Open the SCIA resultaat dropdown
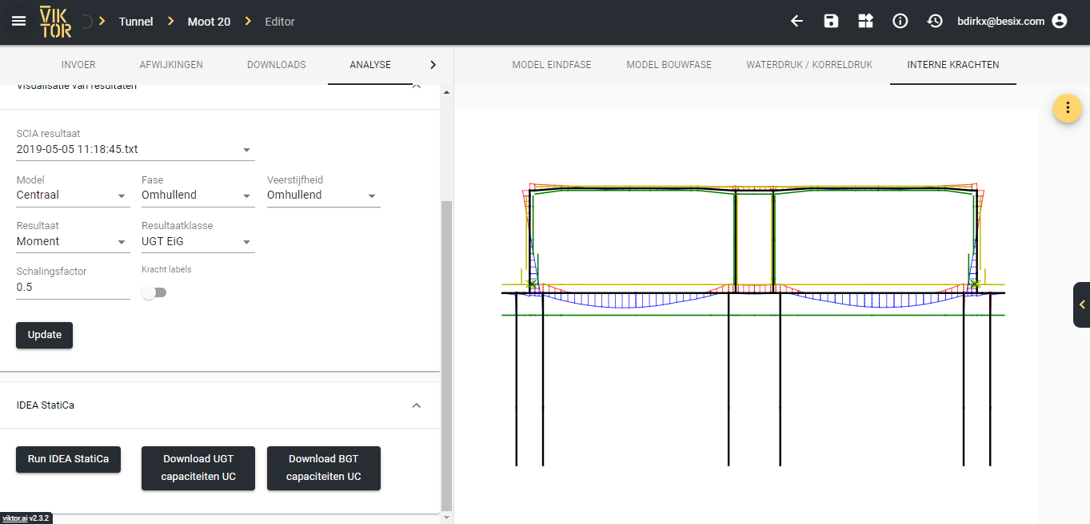Screen dimensions: 1090x524 [x=135, y=149]
